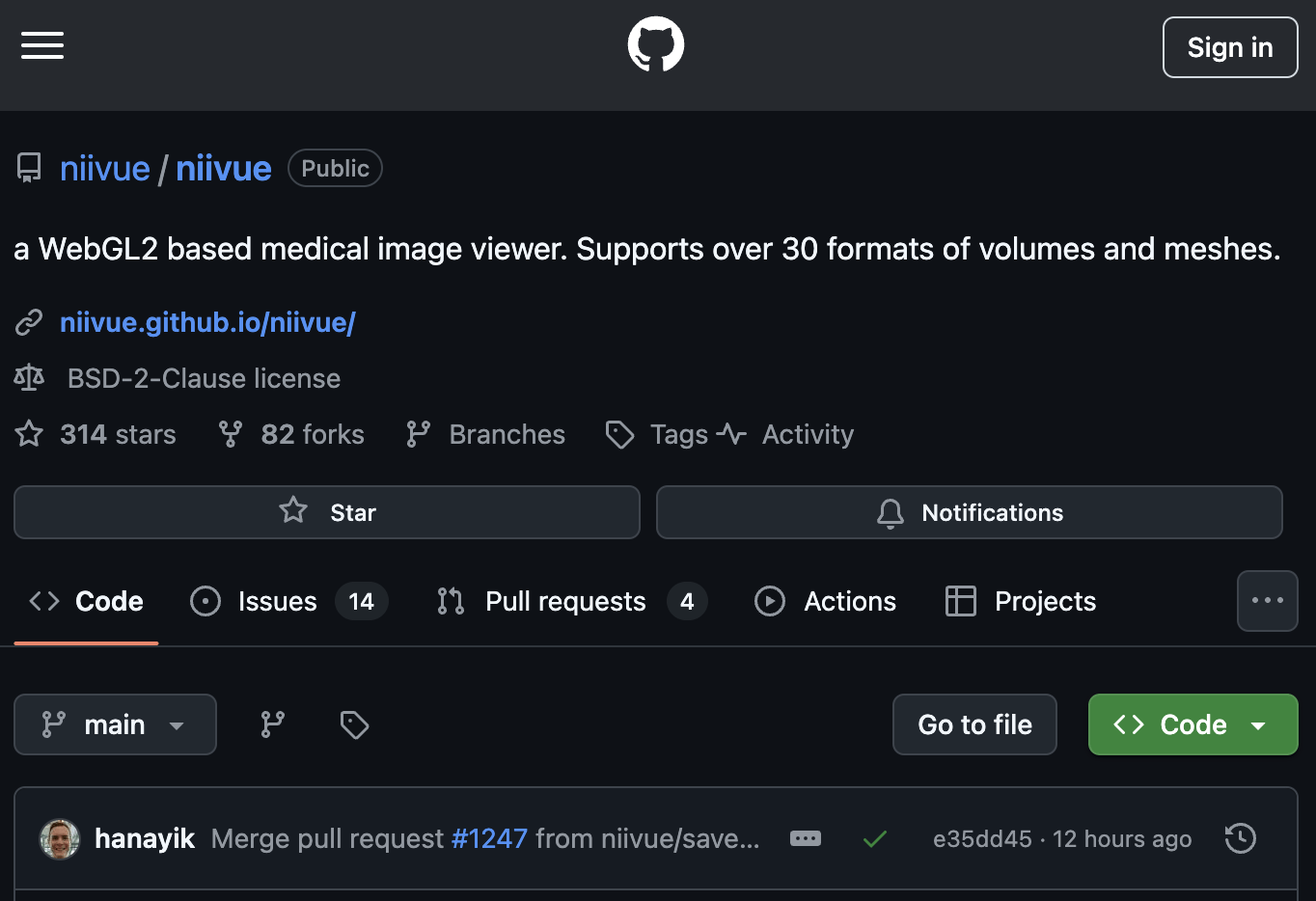The width and height of the screenshot is (1316, 901).
Task: Click Go to file button
Action: [x=974, y=724]
